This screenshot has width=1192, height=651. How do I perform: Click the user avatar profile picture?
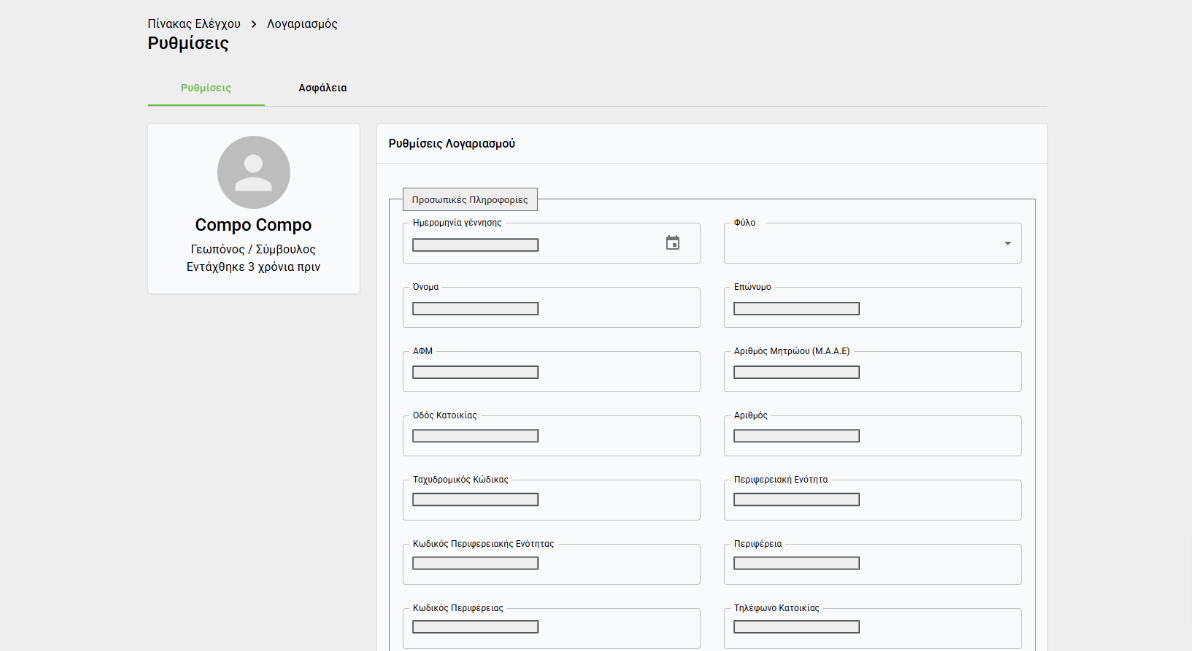(253, 172)
